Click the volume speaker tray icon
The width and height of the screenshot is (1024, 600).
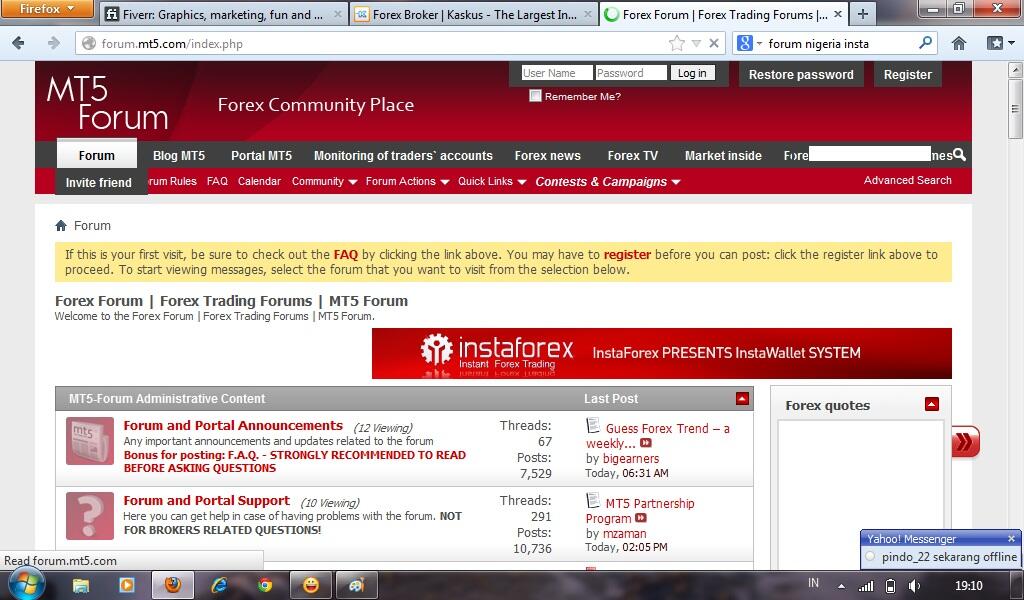tap(914, 586)
